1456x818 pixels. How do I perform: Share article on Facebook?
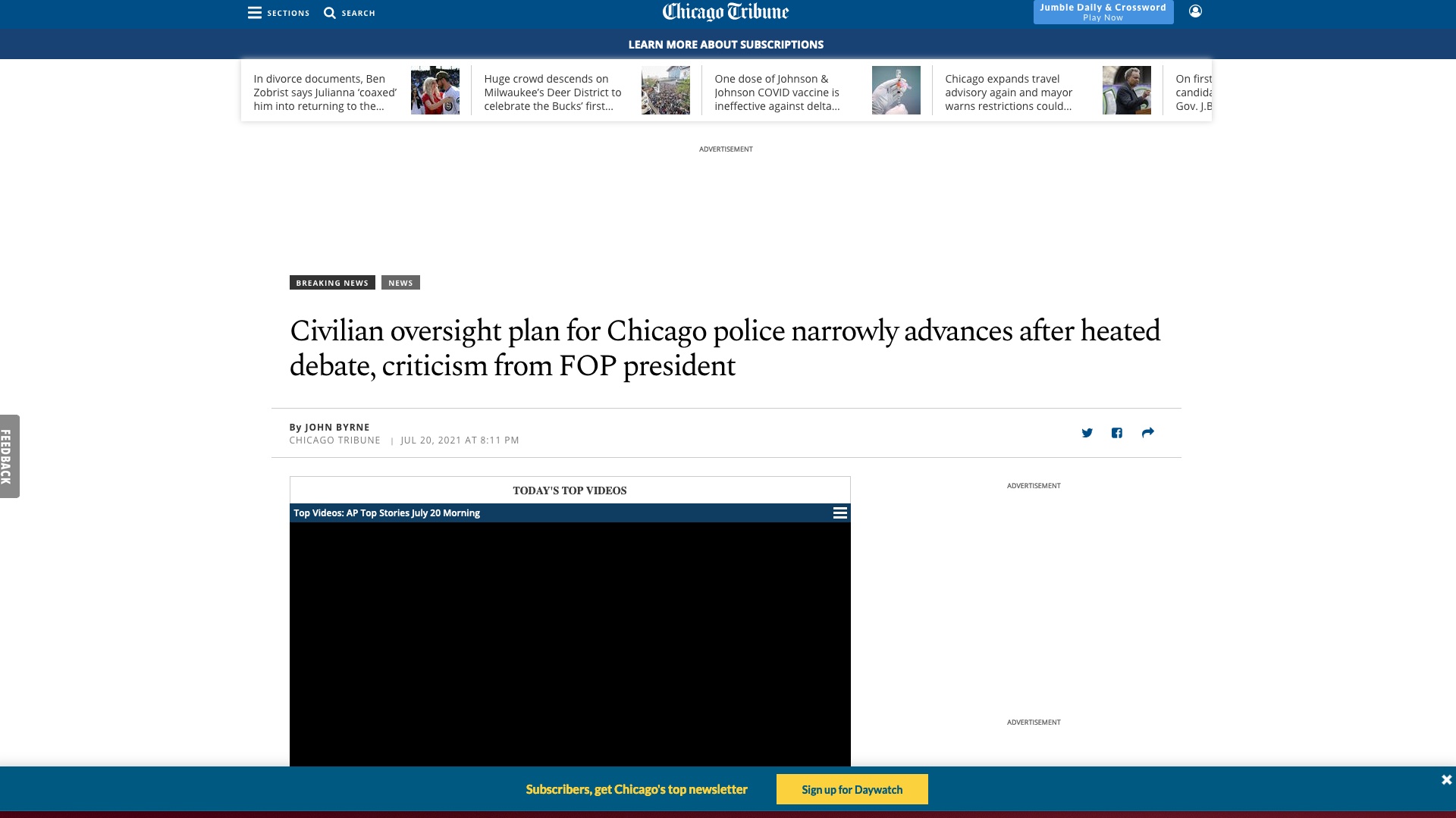[1117, 433]
